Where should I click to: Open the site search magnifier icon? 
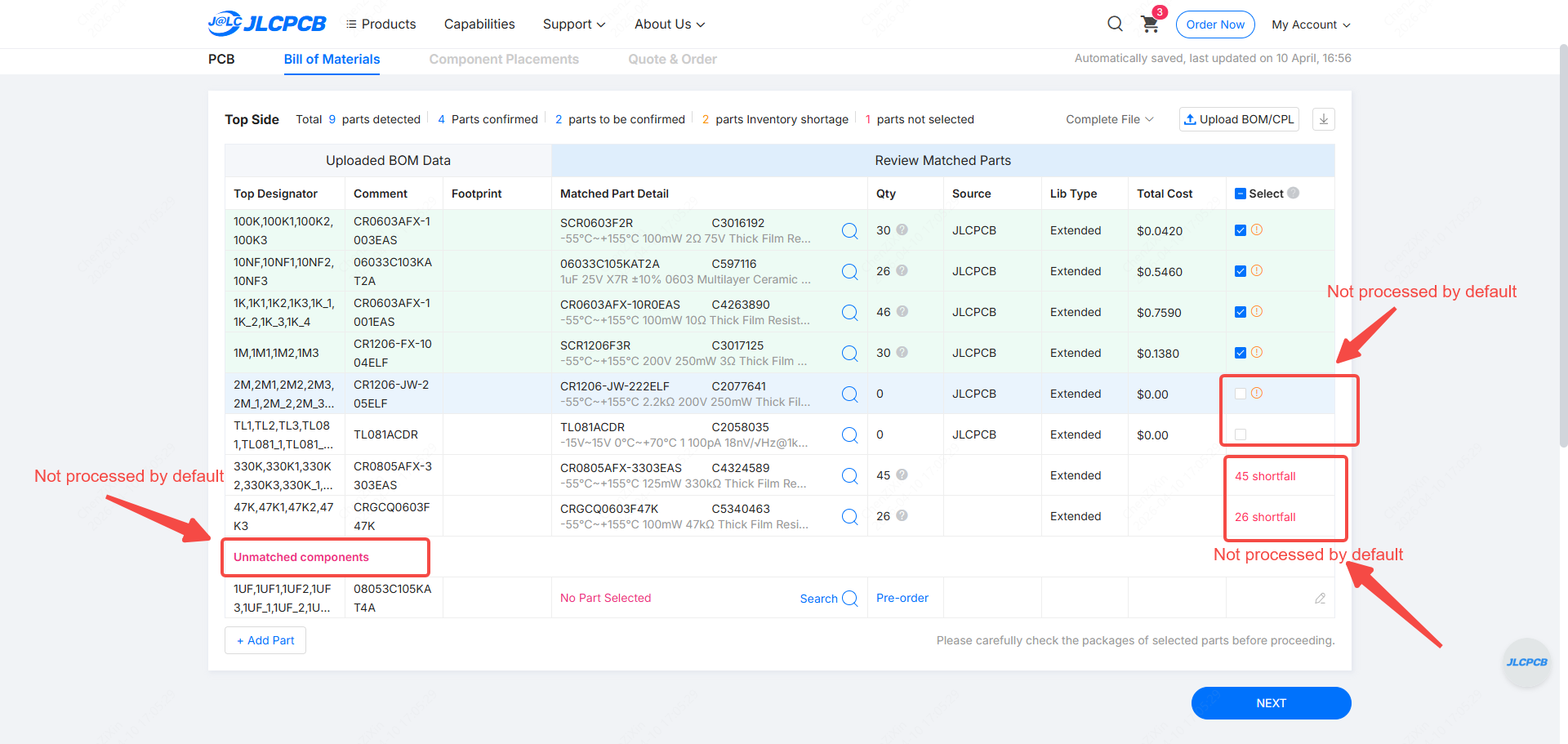[x=1115, y=24]
